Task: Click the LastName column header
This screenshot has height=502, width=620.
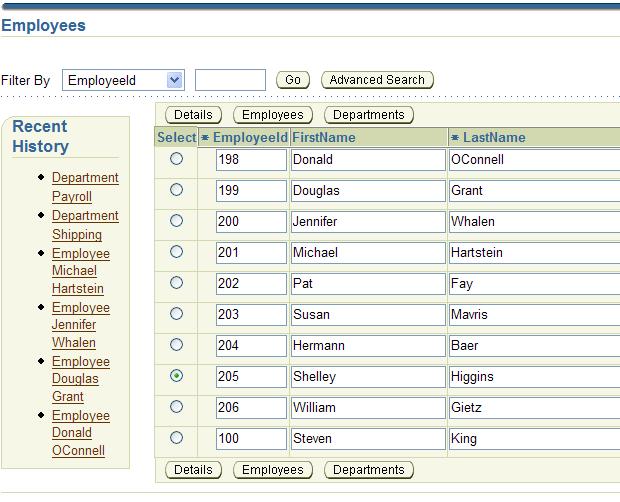Action: point(494,138)
